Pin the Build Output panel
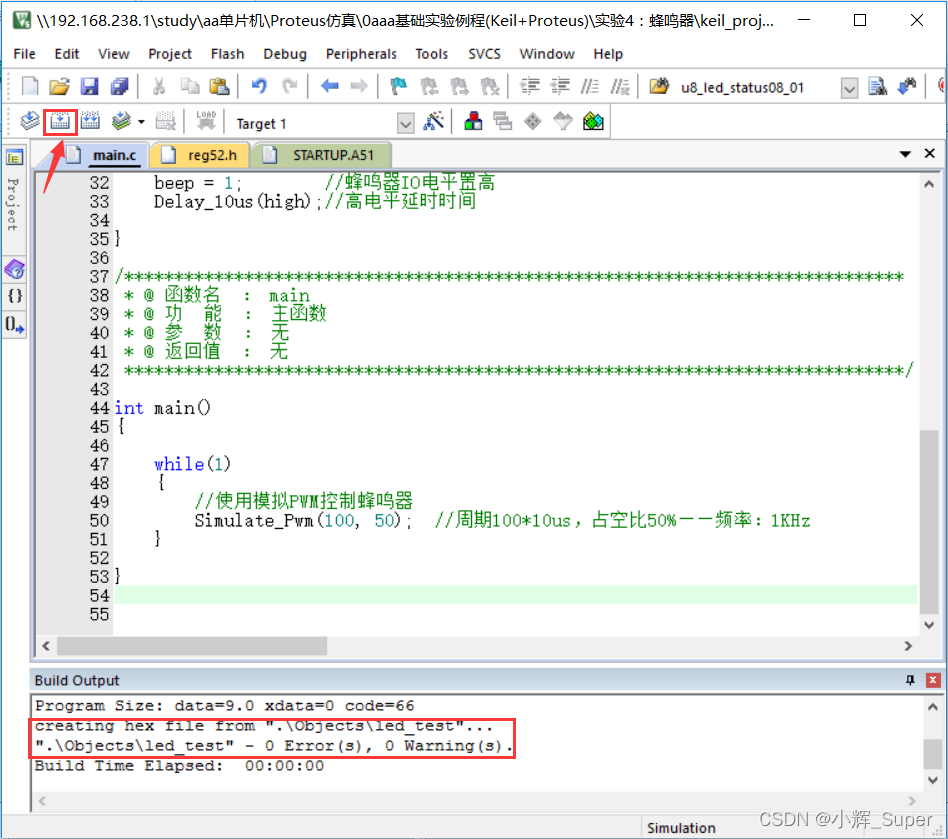948x839 pixels. click(x=910, y=680)
